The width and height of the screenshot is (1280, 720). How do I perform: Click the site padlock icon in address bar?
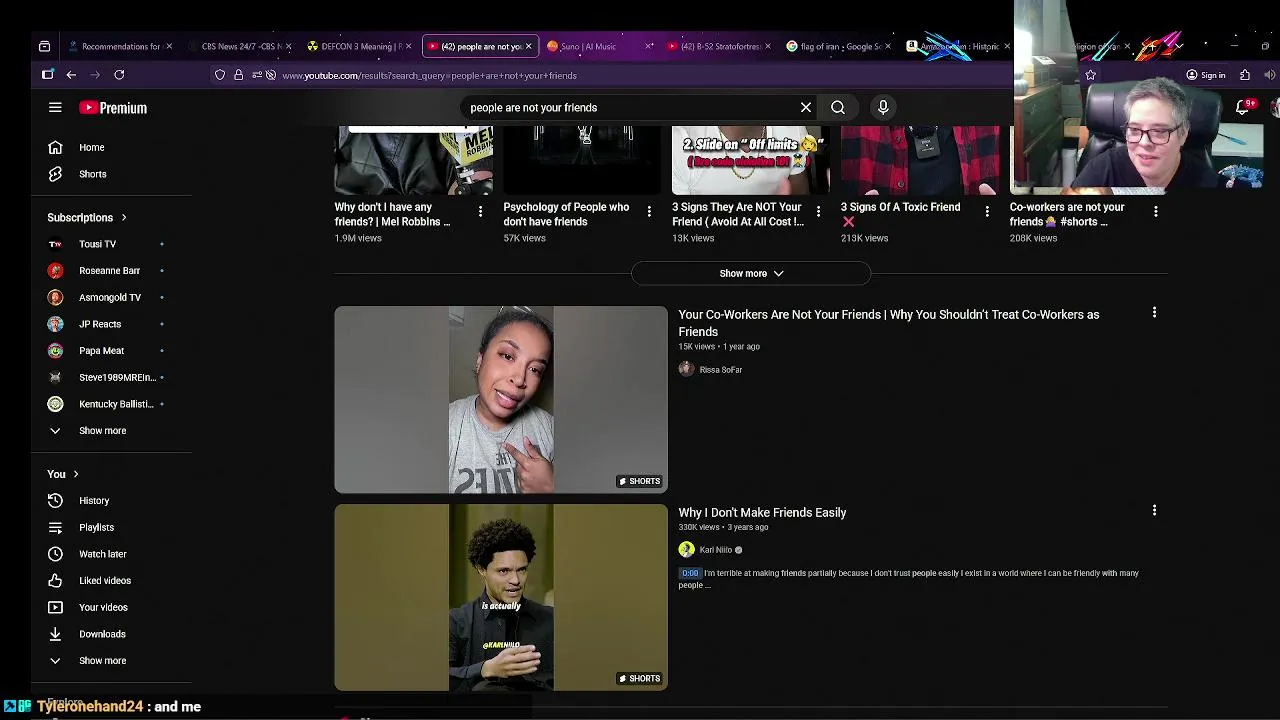(238, 75)
